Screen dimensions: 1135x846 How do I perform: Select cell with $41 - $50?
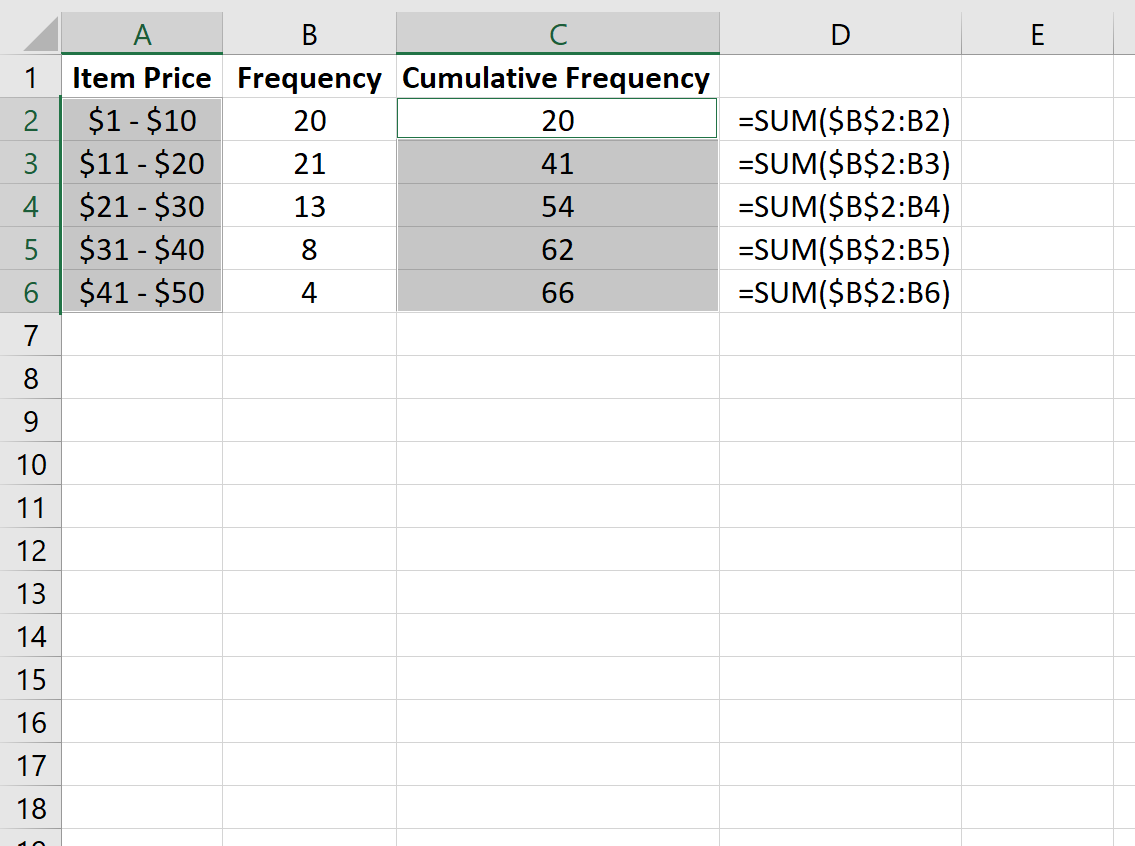click(142, 293)
